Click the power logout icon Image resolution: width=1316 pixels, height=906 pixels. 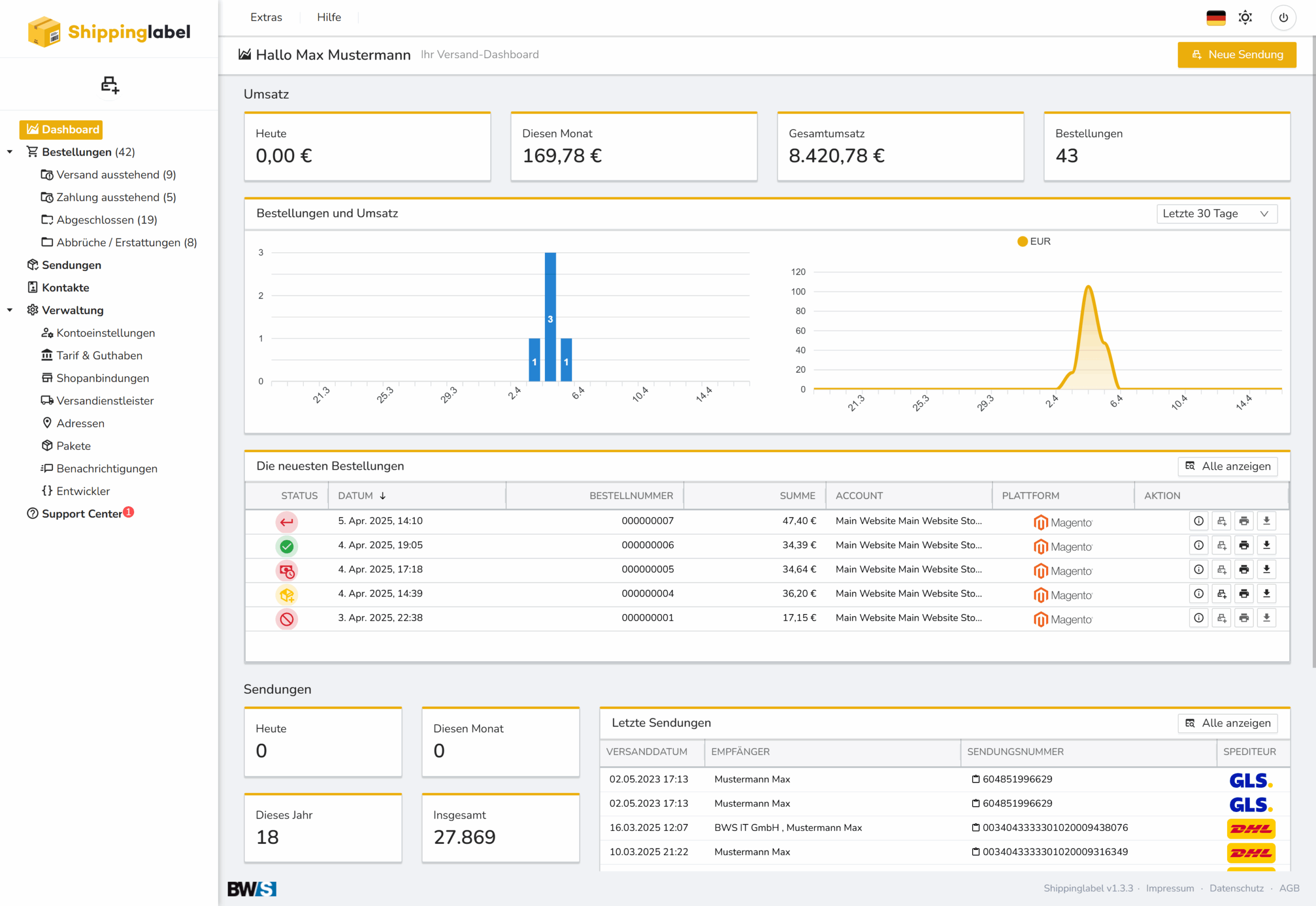coord(1283,17)
